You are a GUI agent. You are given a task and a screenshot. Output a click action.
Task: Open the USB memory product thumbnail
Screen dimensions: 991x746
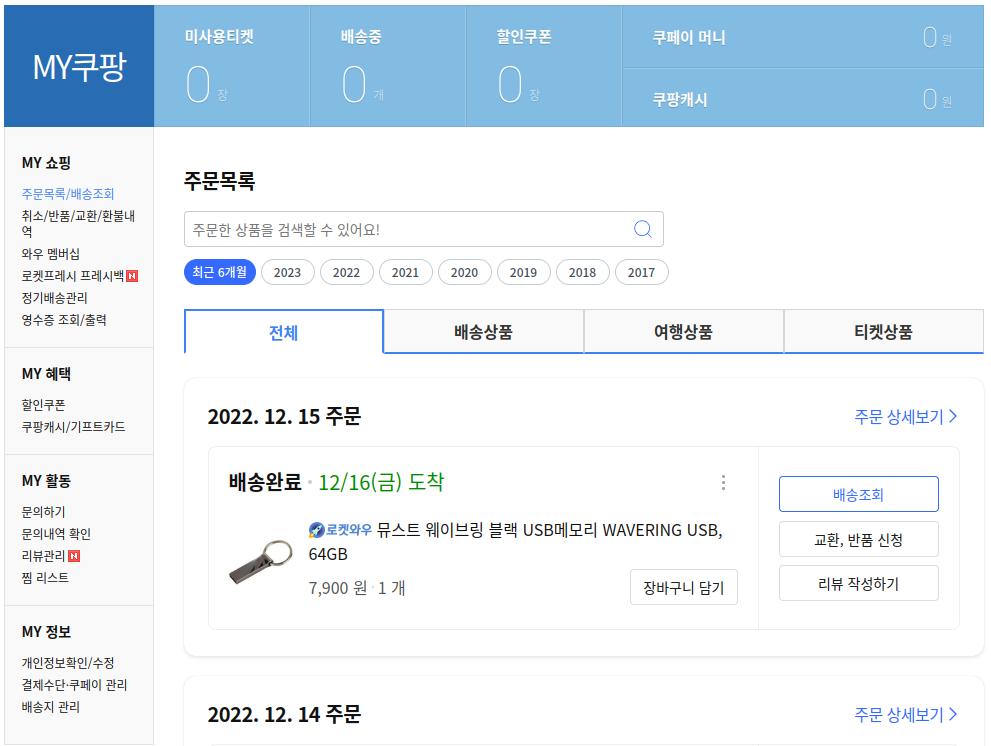coord(260,561)
